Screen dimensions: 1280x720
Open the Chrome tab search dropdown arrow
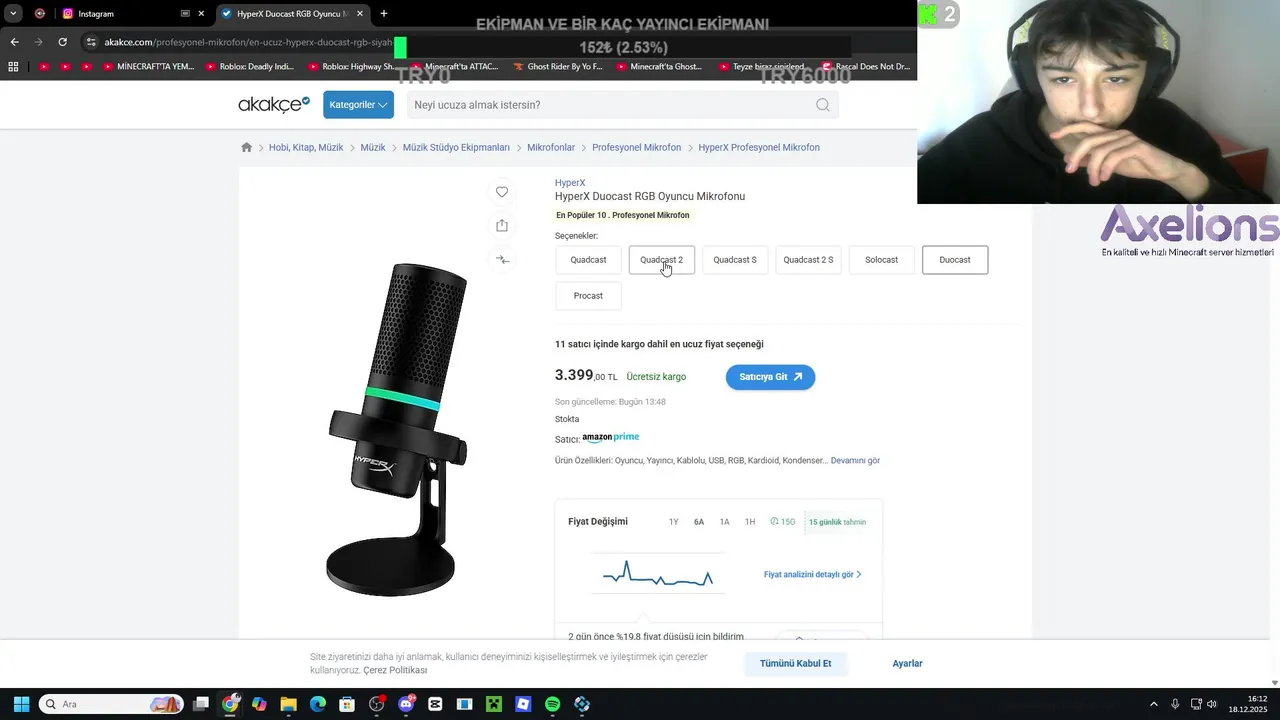[13, 14]
